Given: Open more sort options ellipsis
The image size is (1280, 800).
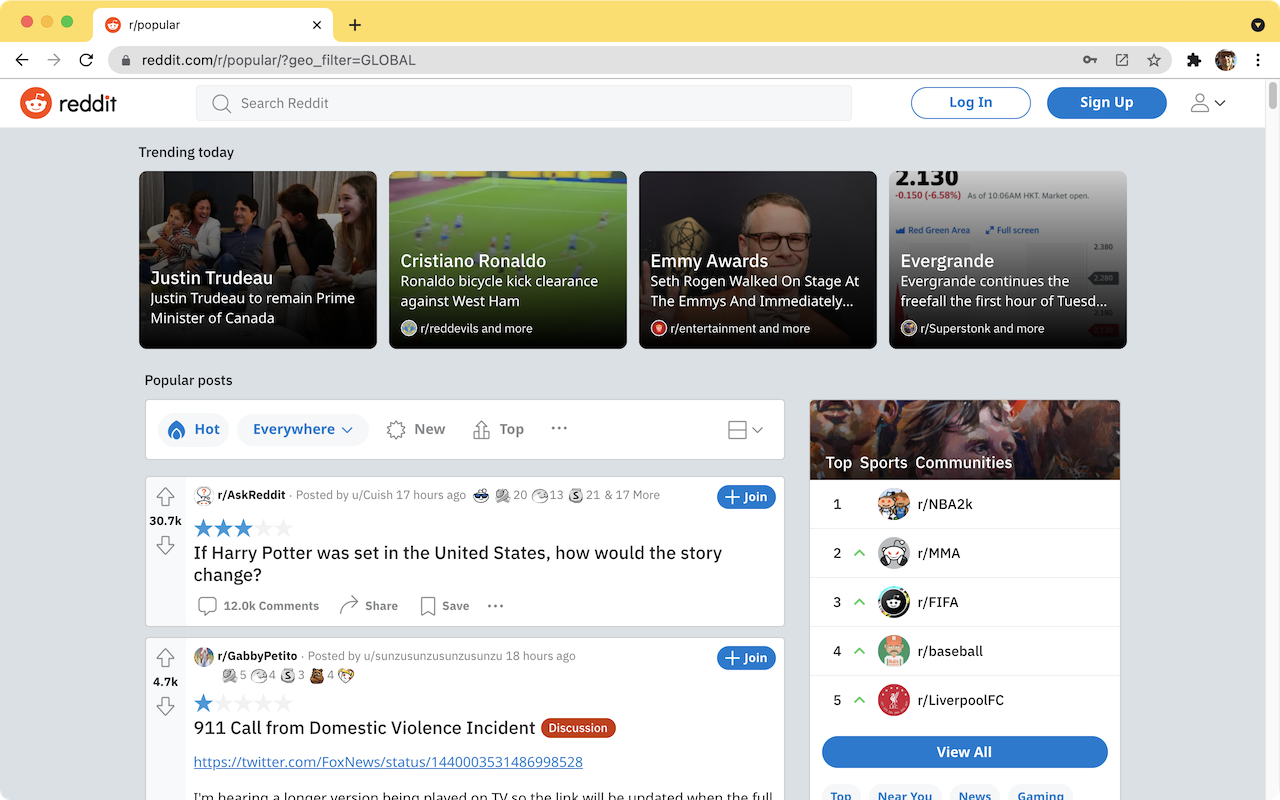Looking at the screenshot, I should 559,429.
